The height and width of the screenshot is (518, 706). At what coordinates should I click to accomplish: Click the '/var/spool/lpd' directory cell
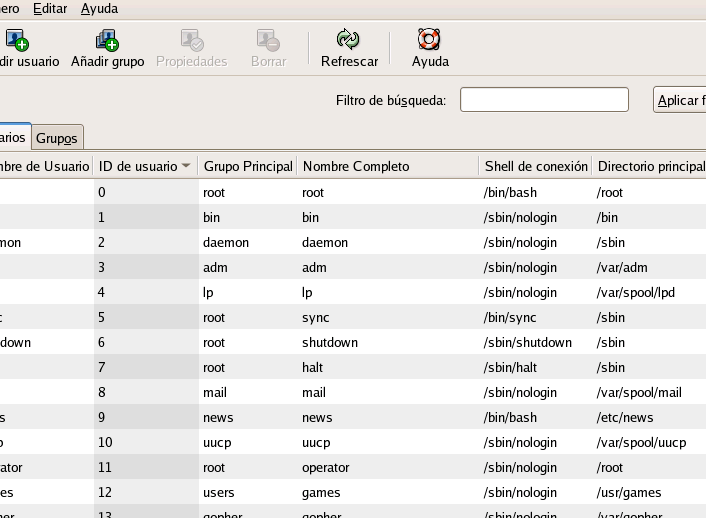coord(635,293)
